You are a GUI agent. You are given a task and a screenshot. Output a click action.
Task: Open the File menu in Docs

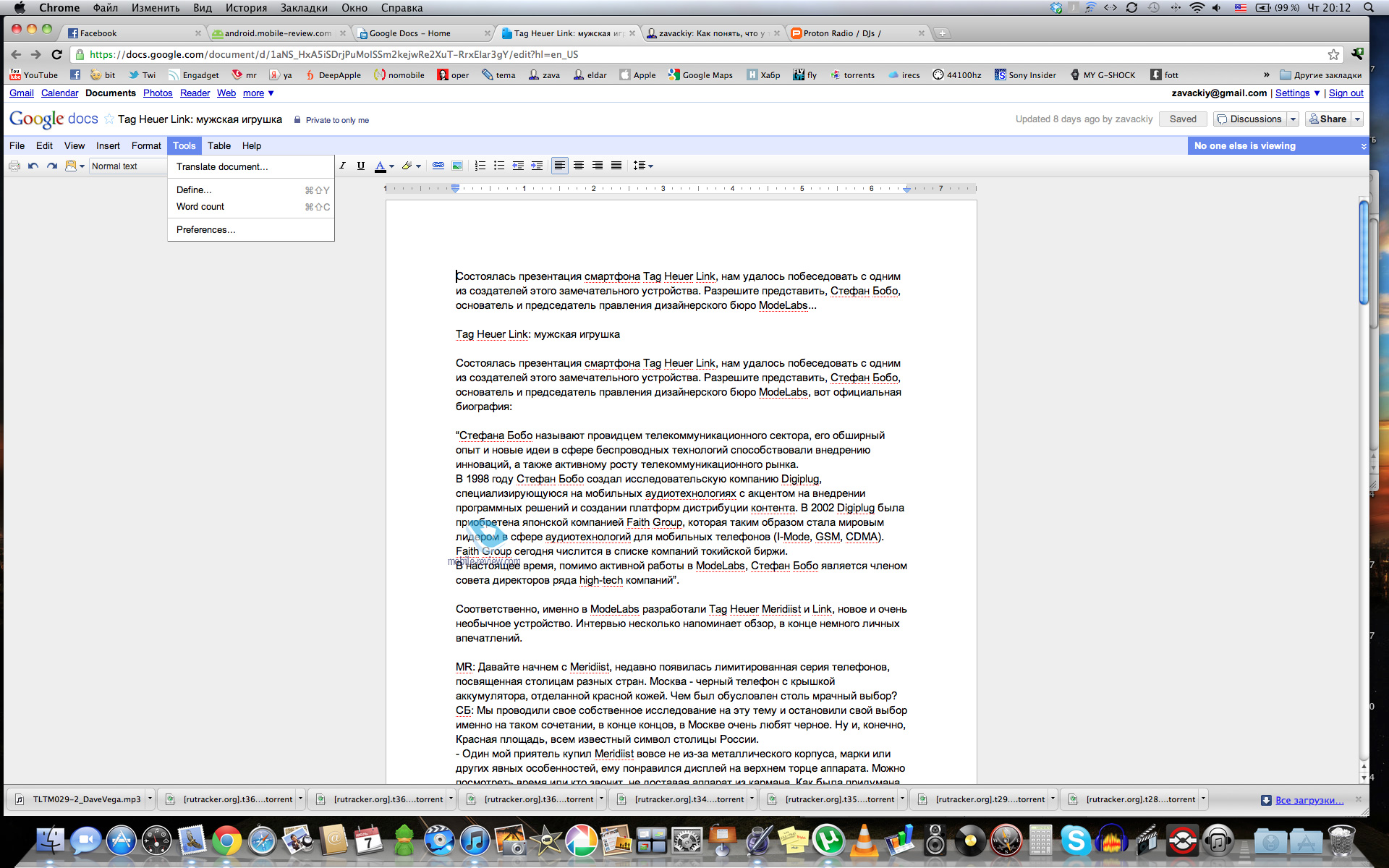(x=17, y=145)
